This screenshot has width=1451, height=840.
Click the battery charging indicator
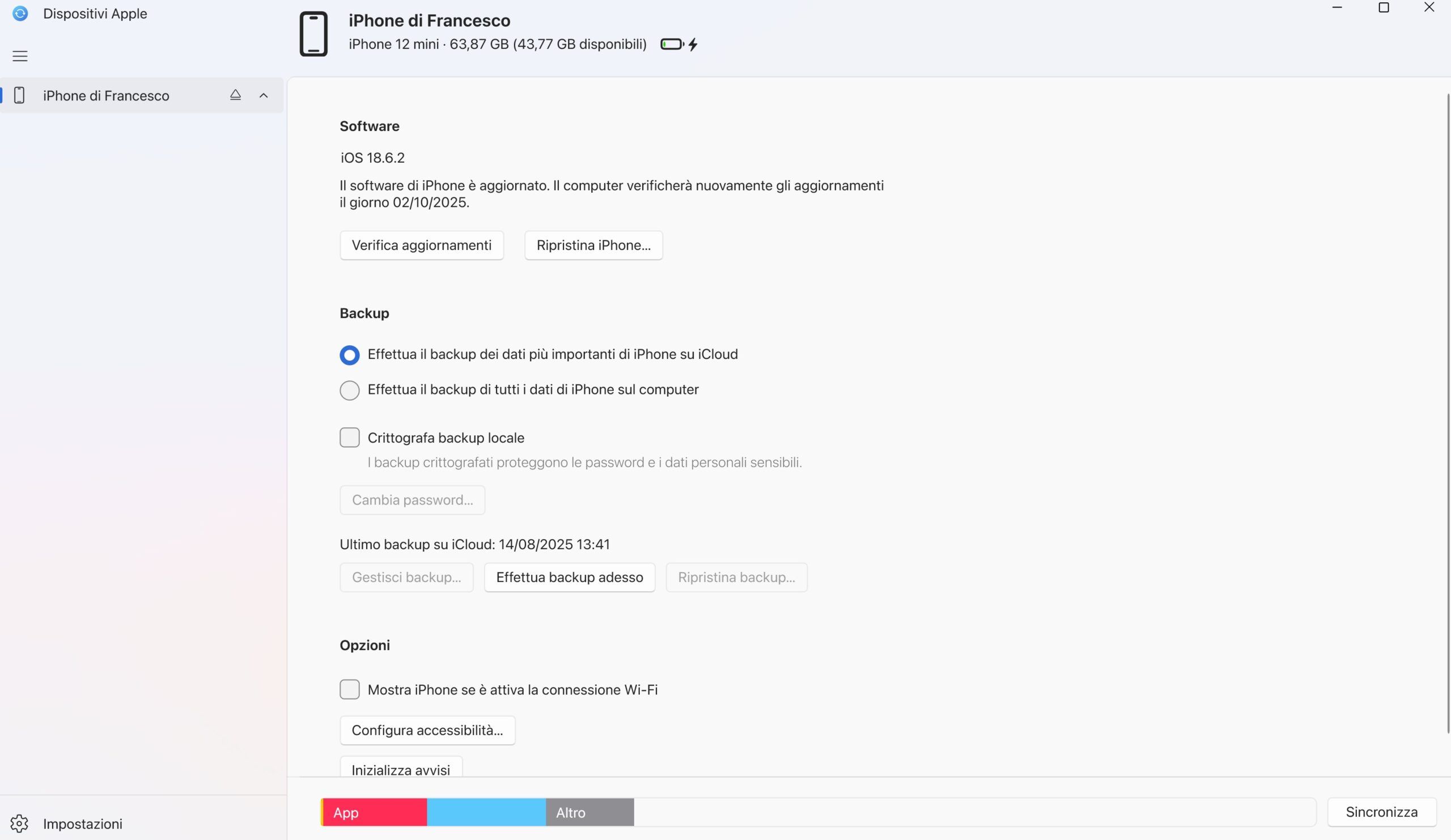(x=680, y=44)
